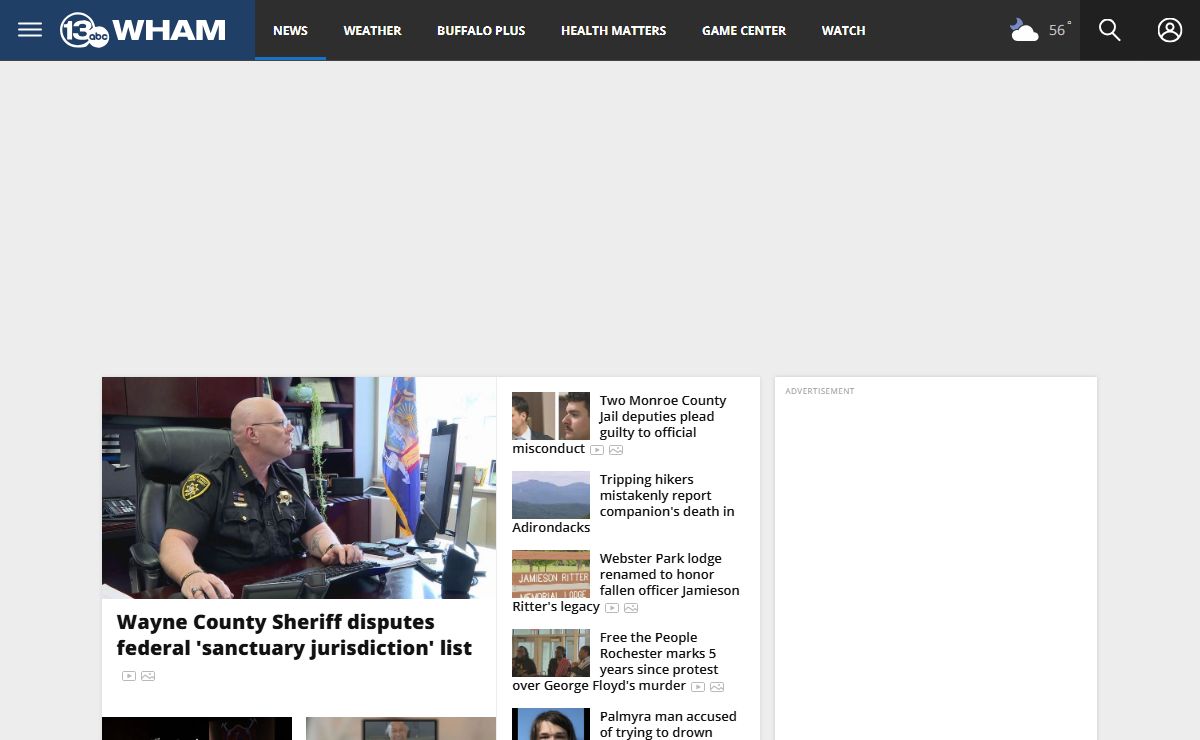
Task: Open the HEALTH MATTERS menu item
Action: coord(613,30)
